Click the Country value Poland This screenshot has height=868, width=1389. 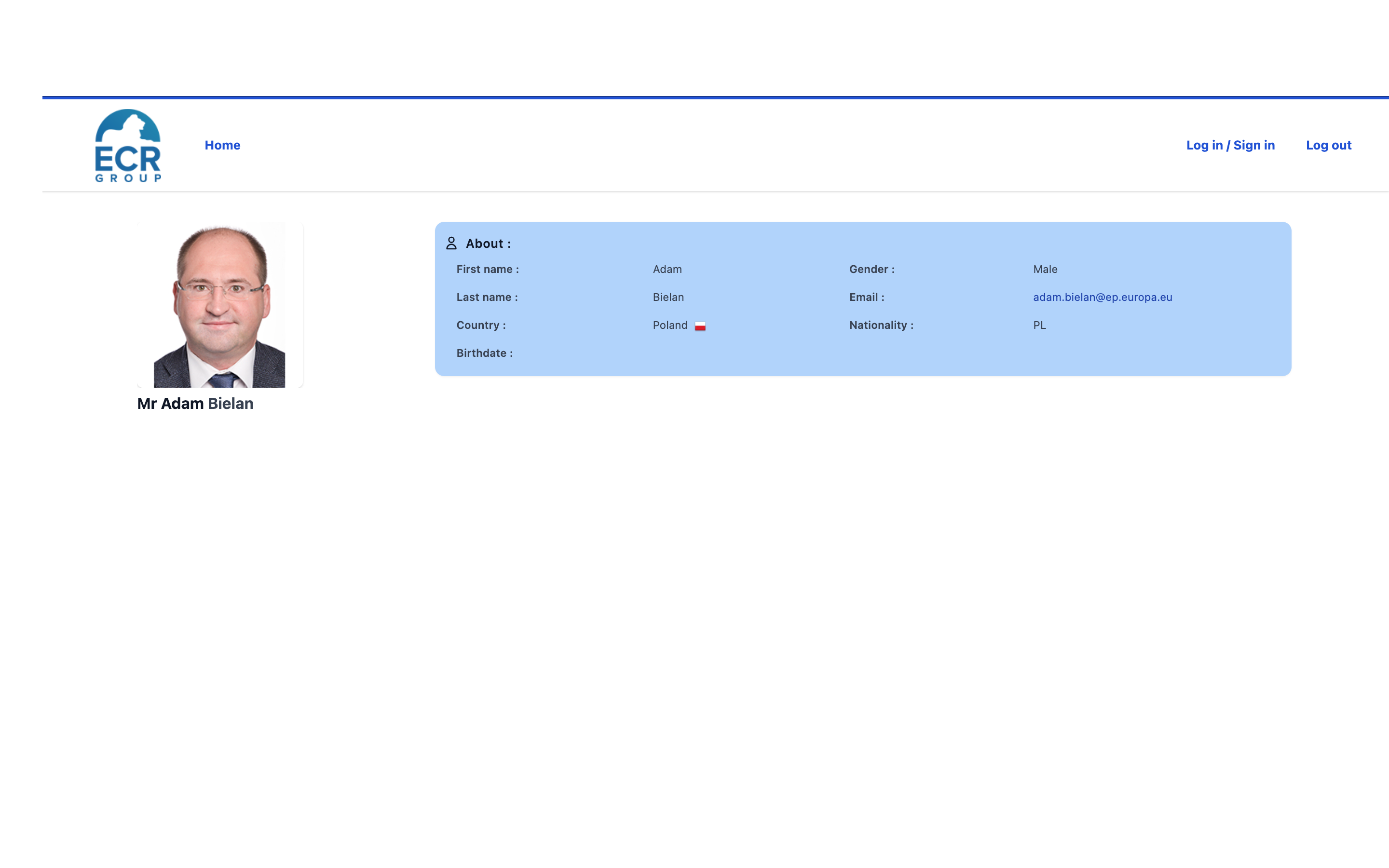pos(670,325)
